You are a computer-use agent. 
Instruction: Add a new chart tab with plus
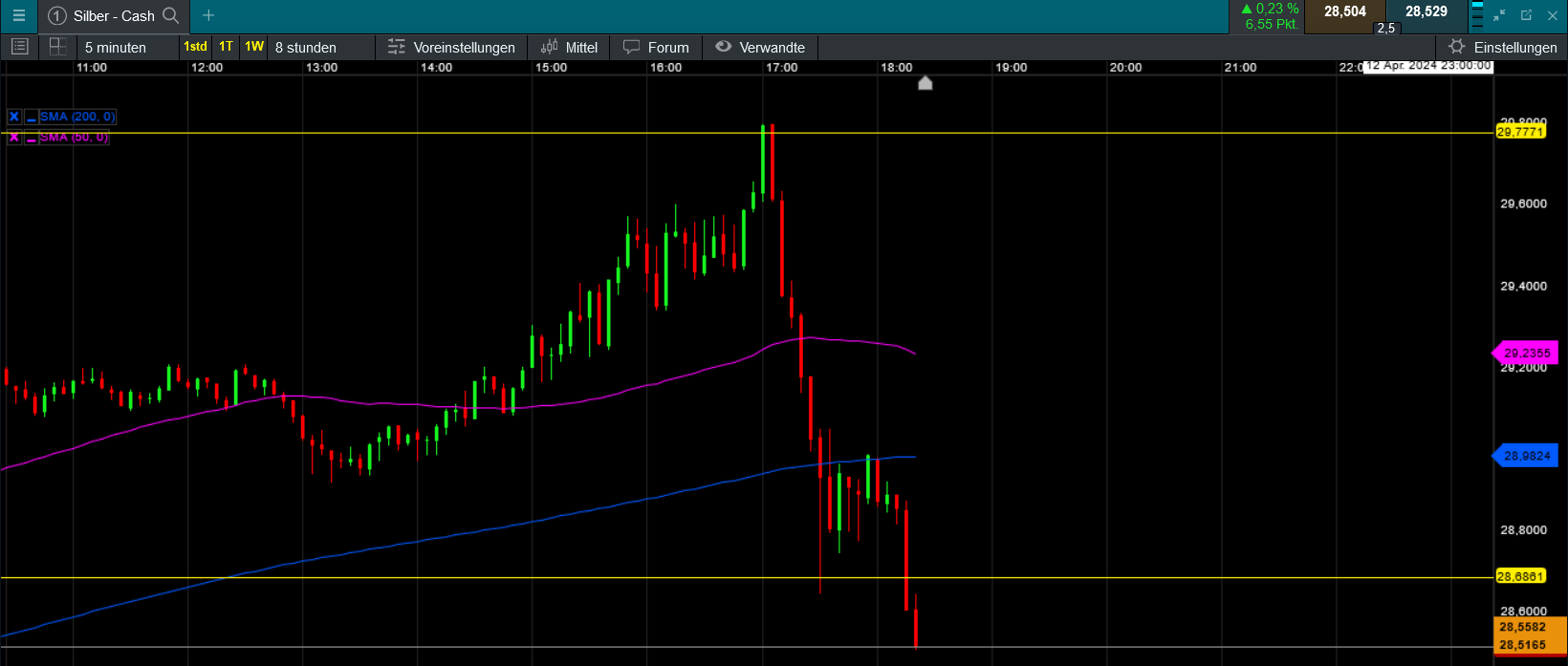pyautogui.click(x=208, y=15)
